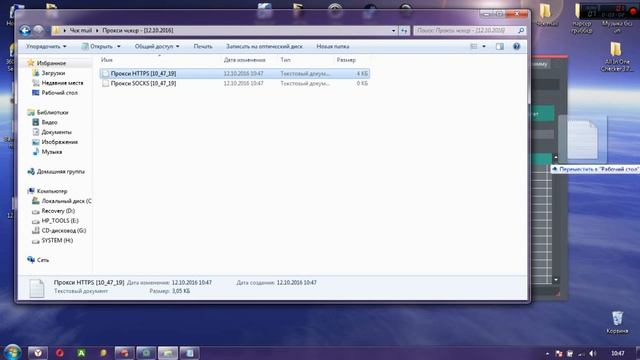Image resolution: width=640 pixels, height=360 pixels.
Task: Expand view options dropdown arrow
Action: coord(484,47)
